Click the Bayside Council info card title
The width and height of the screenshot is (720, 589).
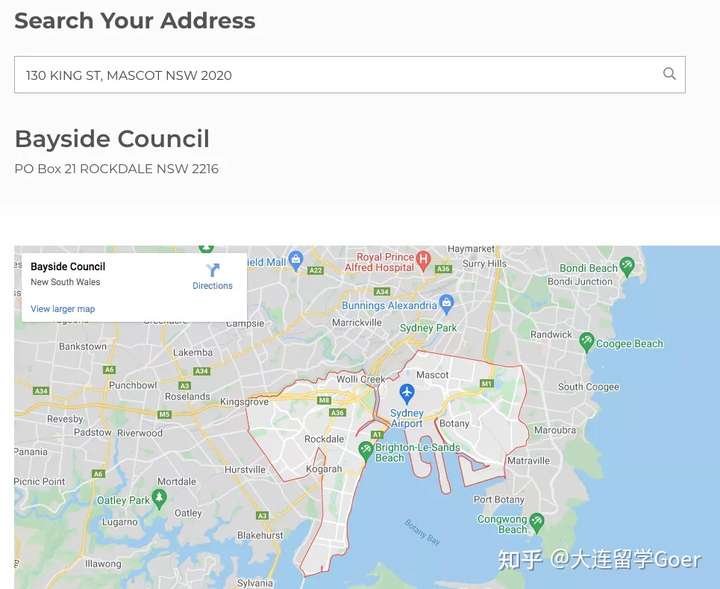[x=68, y=267]
